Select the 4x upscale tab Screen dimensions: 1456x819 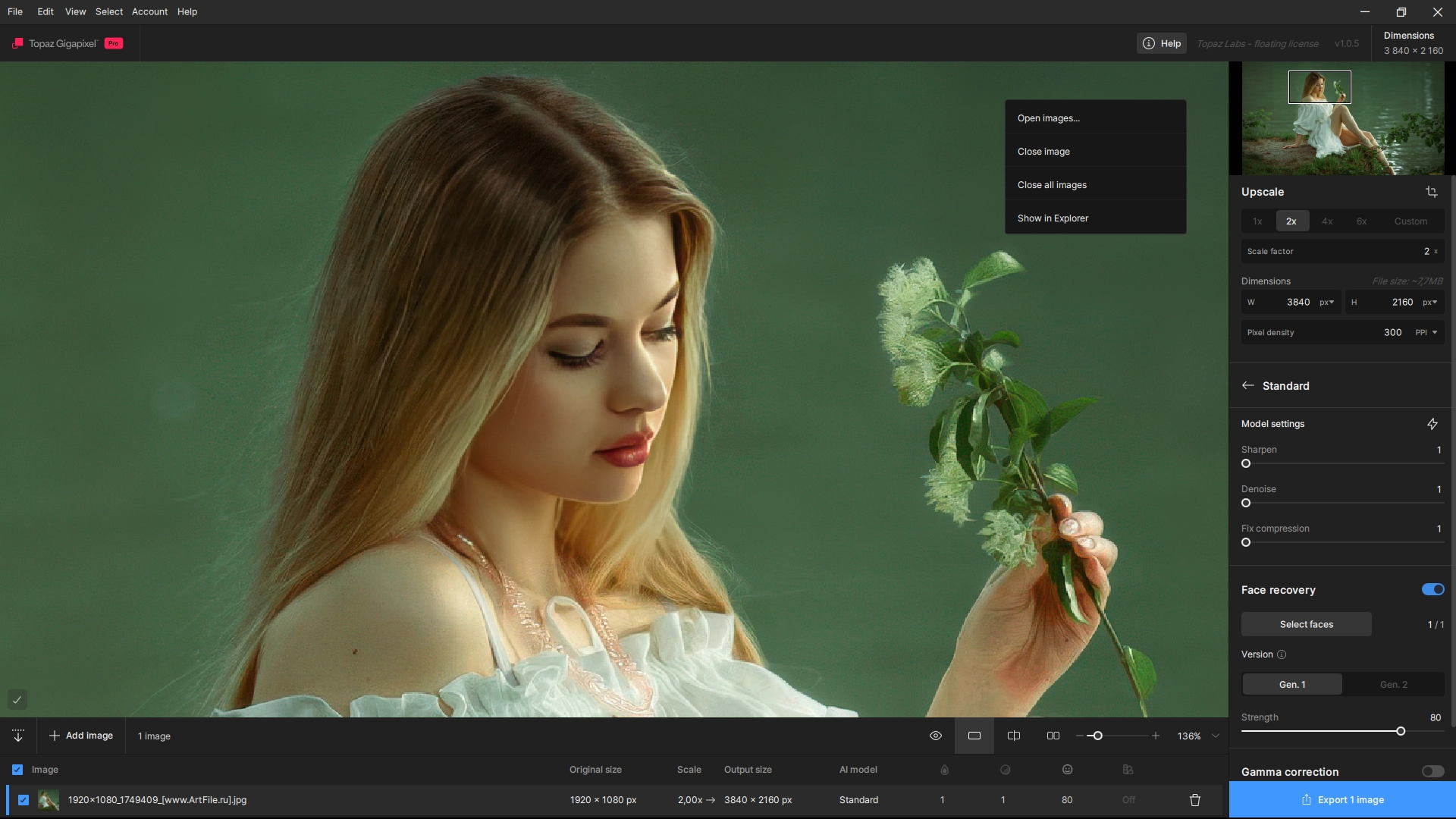1327,221
